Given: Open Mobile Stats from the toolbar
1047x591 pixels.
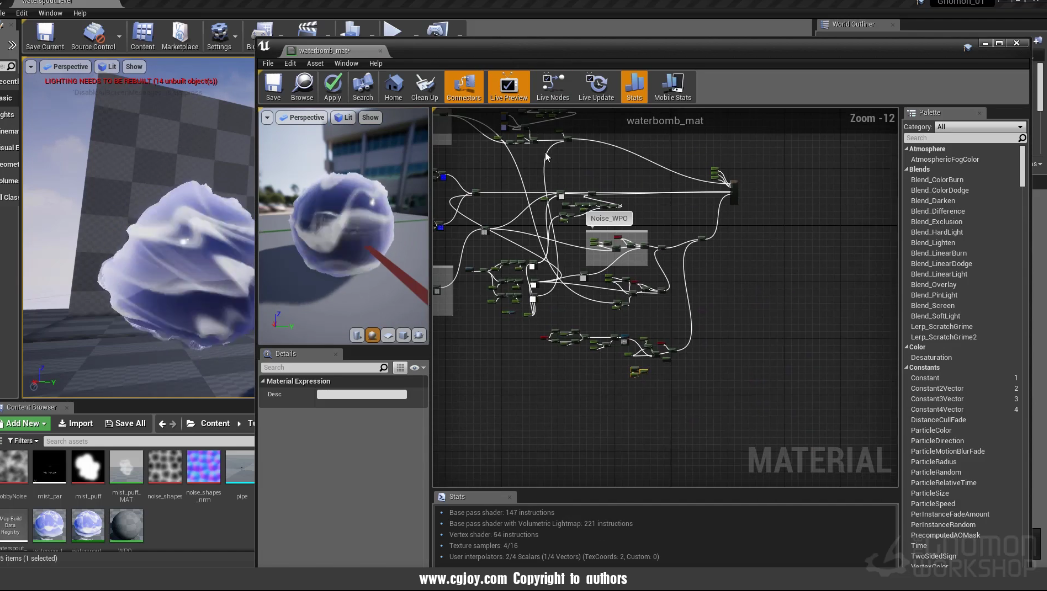Looking at the screenshot, I should [672, 87].
